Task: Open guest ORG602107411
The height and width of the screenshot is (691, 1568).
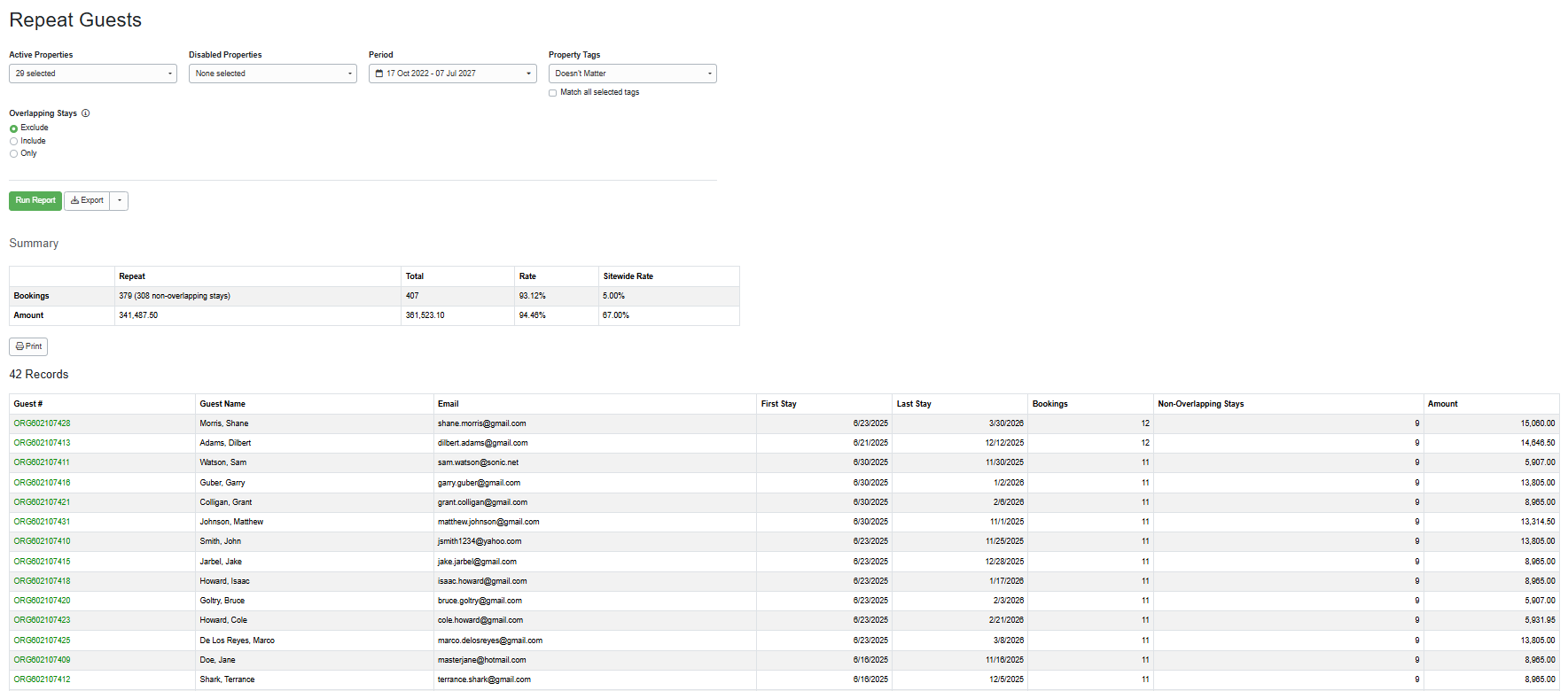Action: coord(42,462)
